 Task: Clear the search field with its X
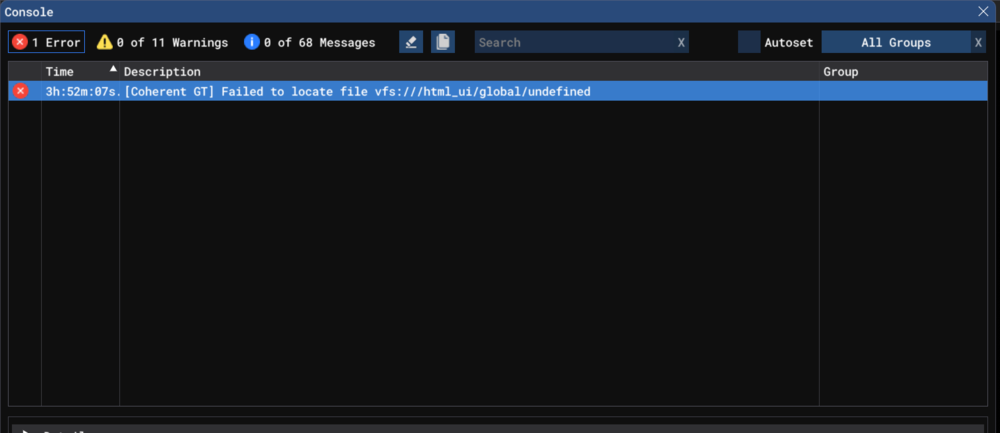pos(681,42)
